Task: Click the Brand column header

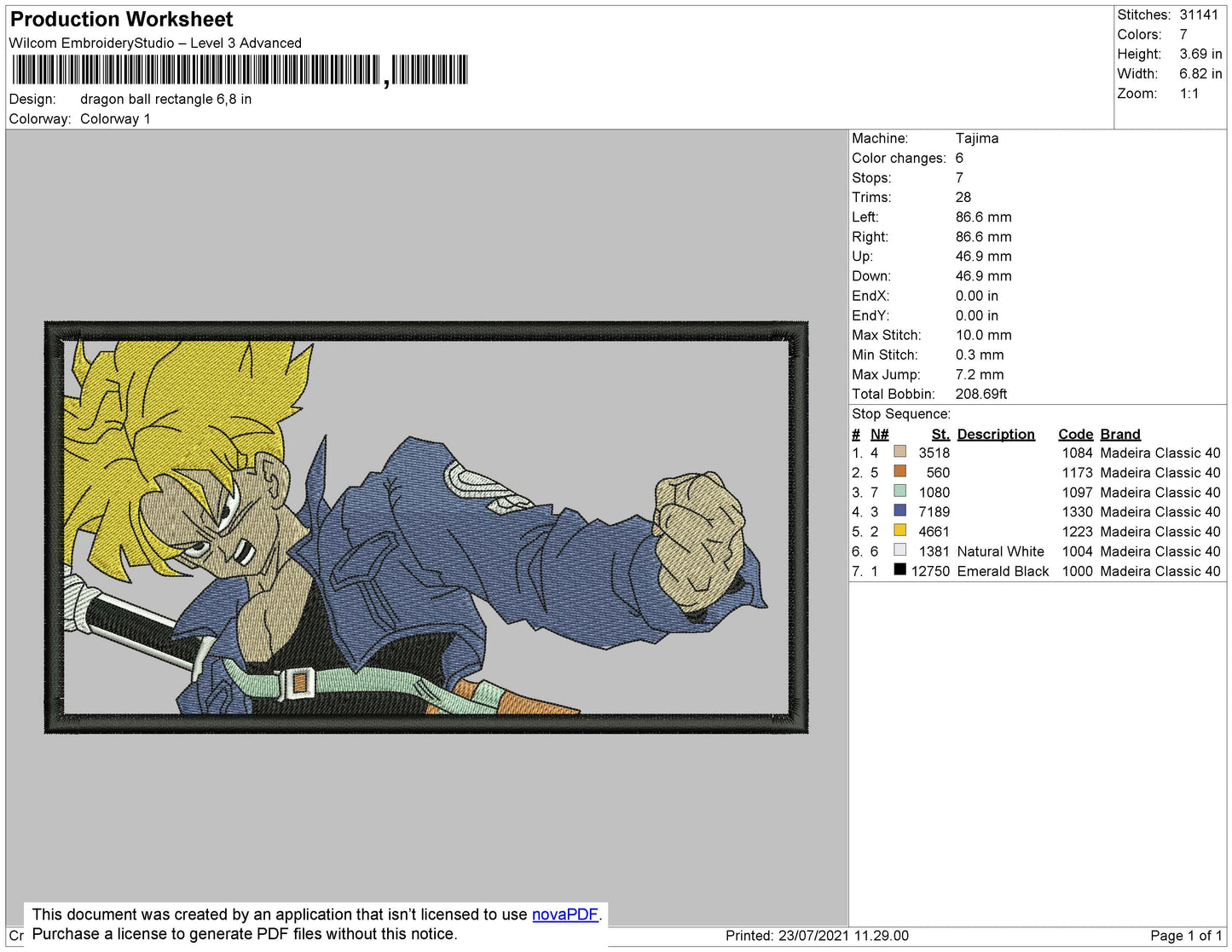Action: pyautogui.click(x=1120, y=434)
